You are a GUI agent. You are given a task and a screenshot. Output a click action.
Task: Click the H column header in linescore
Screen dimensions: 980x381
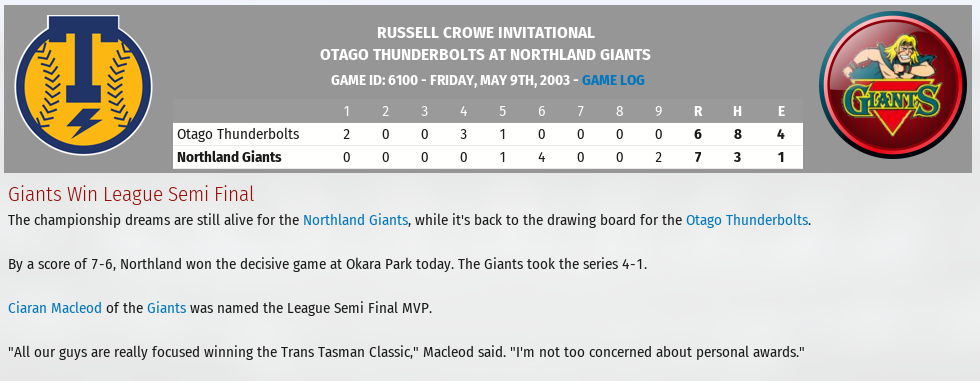click(x=738, y=112)
